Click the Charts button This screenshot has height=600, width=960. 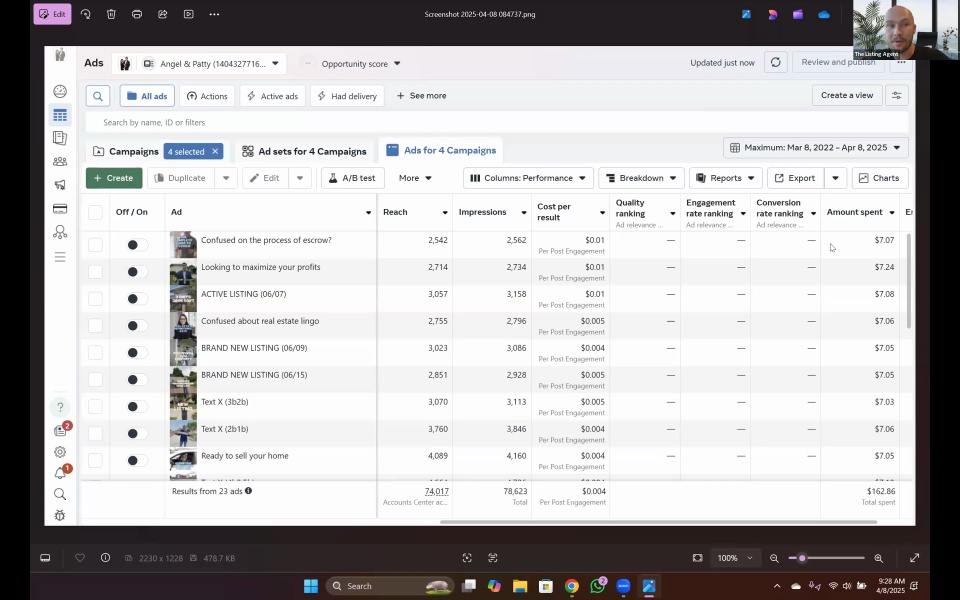tap(879, 178)
